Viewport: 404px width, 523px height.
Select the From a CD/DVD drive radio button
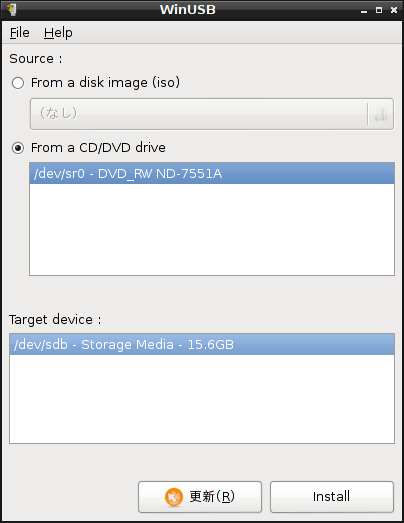pos(18,148)
